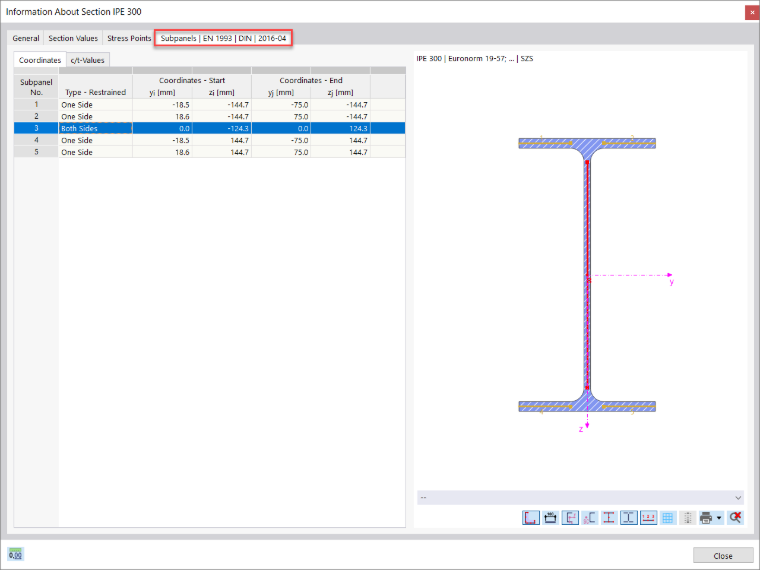Switch to the General tab

pos(26,38)
